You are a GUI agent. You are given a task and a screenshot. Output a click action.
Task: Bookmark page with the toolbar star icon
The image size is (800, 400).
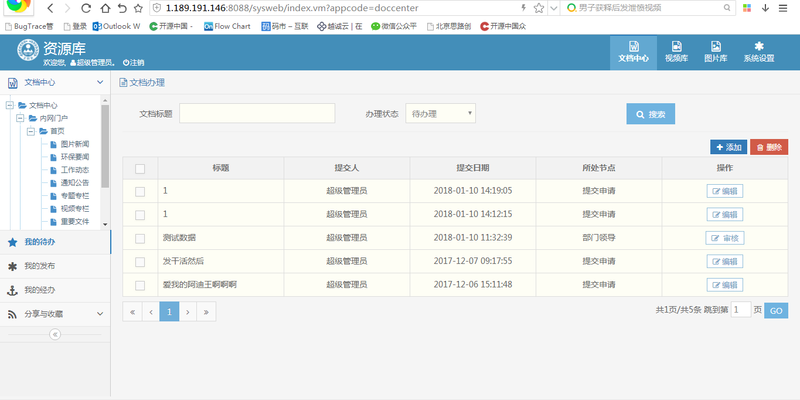(x=138, y=8)
